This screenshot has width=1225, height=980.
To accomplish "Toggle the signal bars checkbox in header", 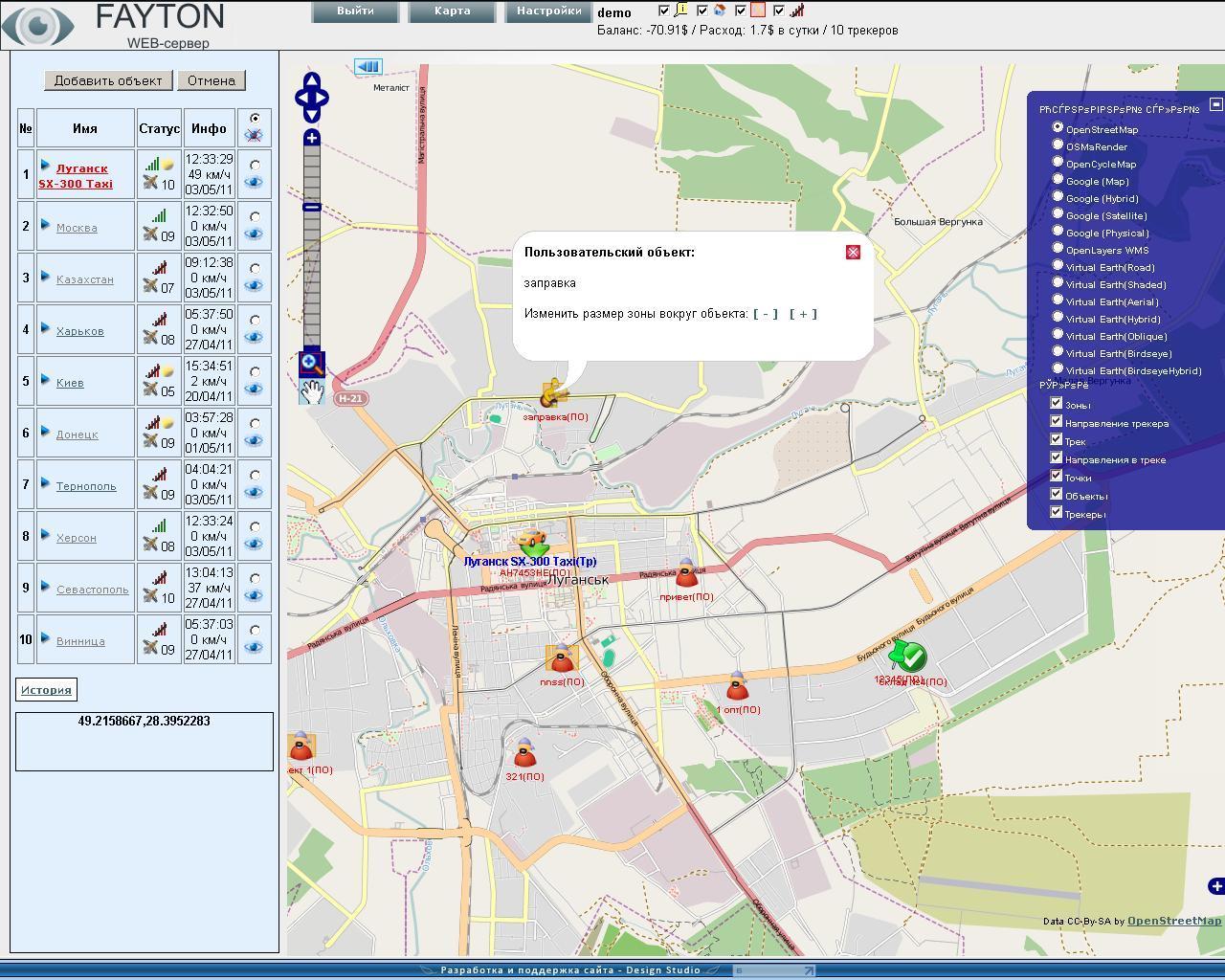I will point(779,11).
